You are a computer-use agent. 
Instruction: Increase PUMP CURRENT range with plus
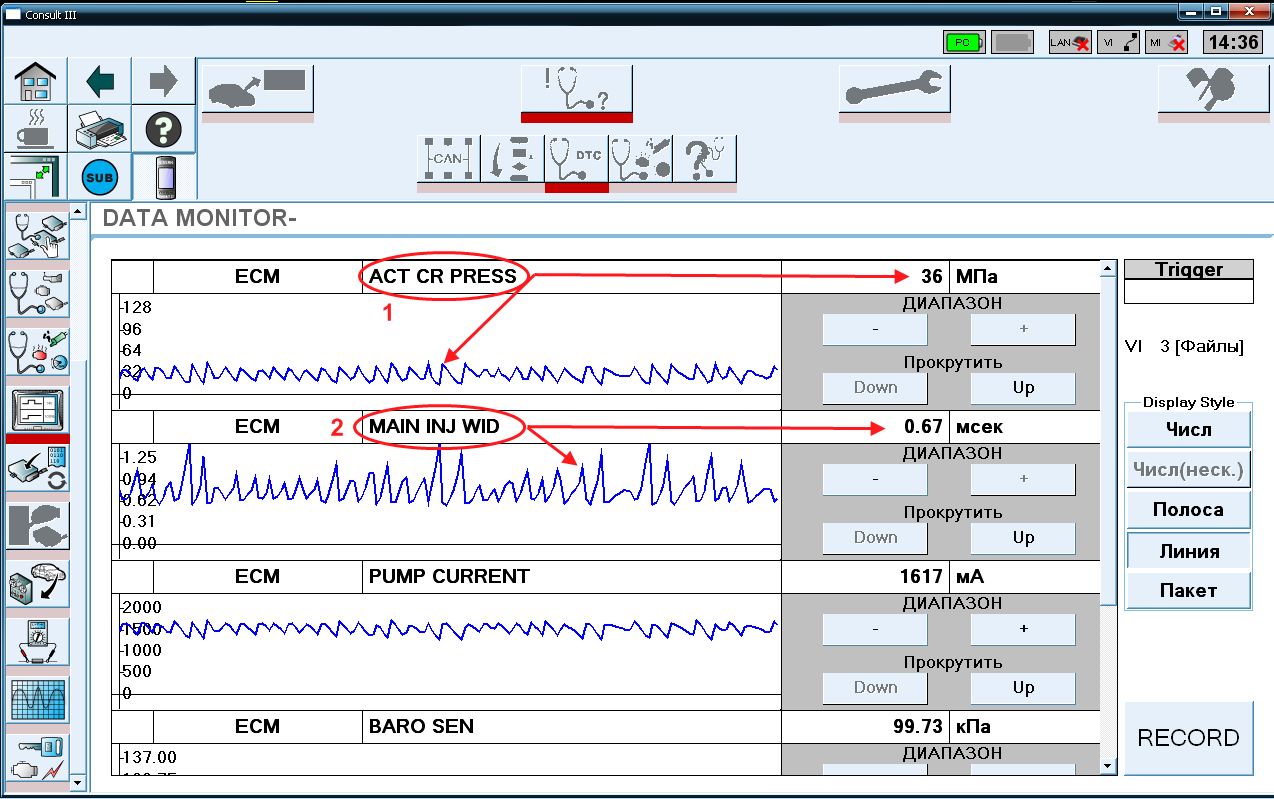point(1023,629)
